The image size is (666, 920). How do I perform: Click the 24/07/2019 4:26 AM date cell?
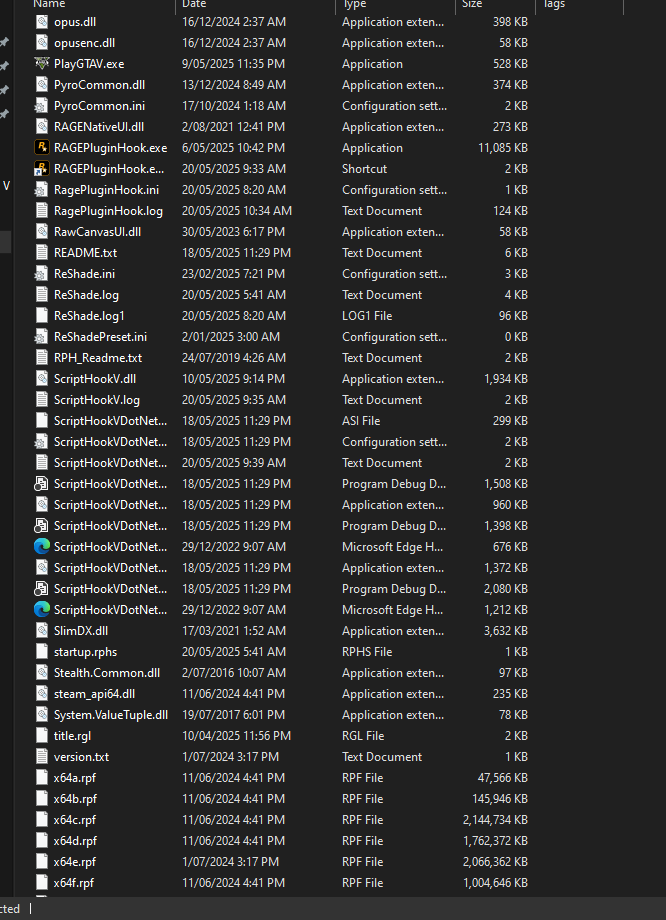tap(235, 358)
